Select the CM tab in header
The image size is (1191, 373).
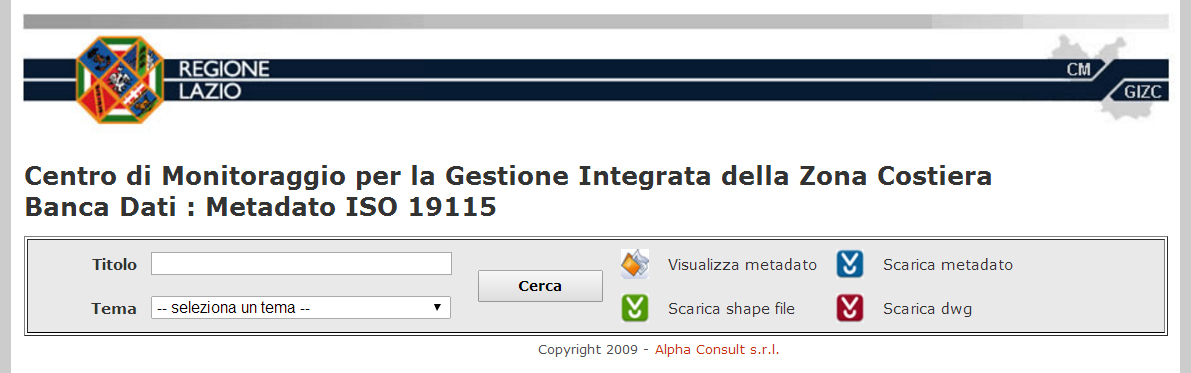[1079, 70]
